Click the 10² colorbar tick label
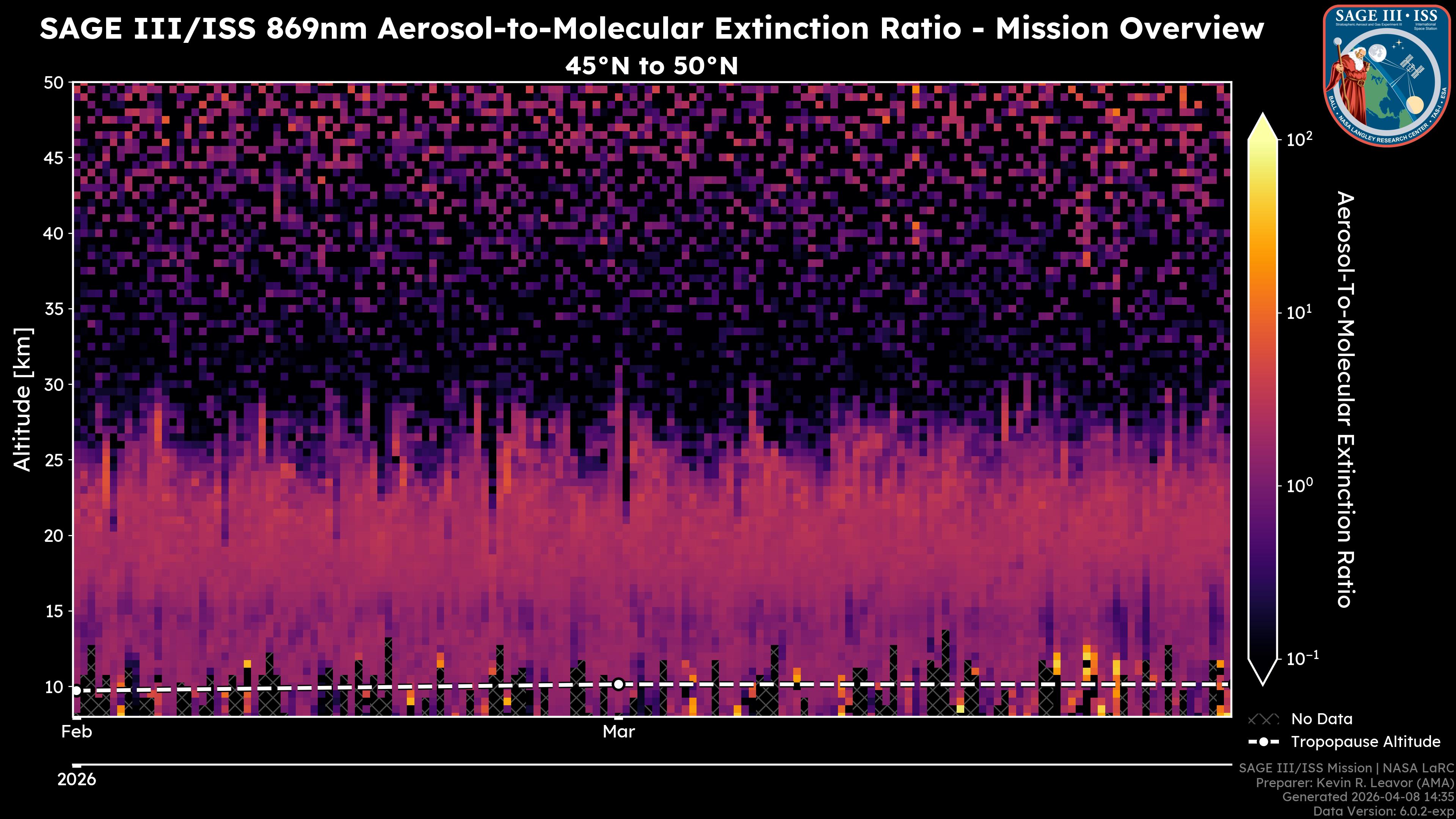The width and height of the screenshot is (1456, 819). (x=1299, y=139)
